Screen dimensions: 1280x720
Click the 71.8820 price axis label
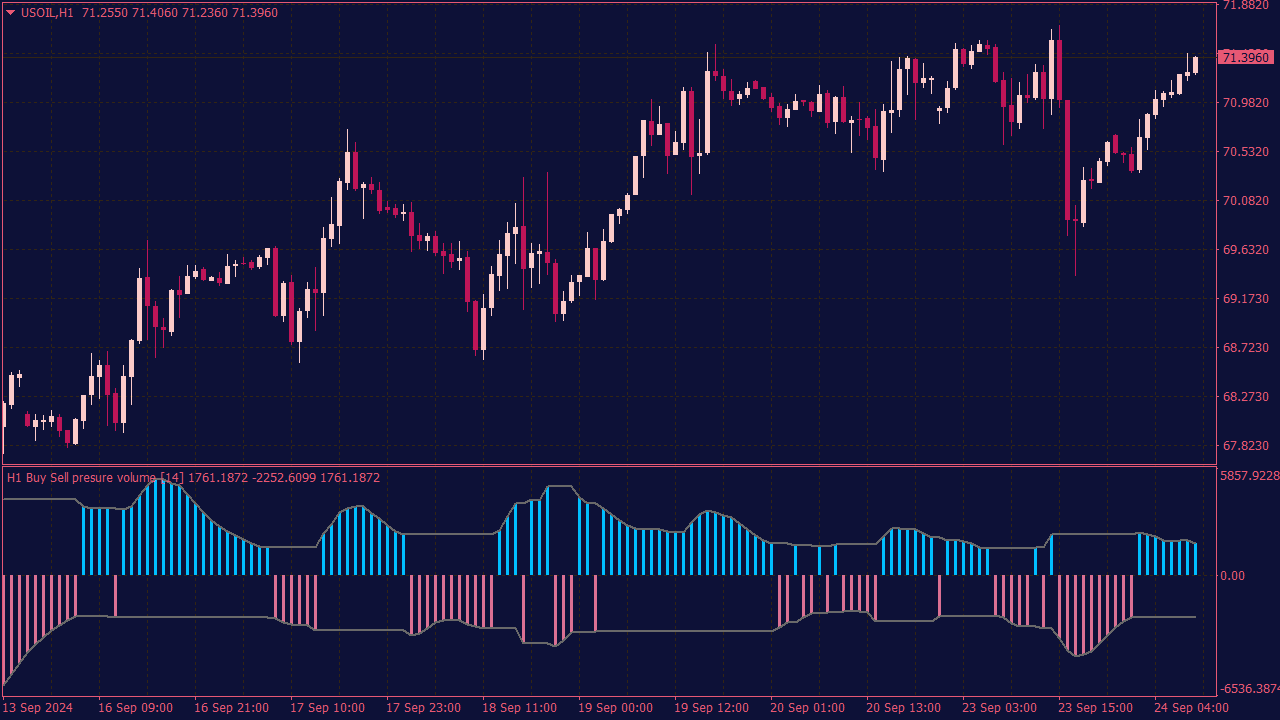1245,5
